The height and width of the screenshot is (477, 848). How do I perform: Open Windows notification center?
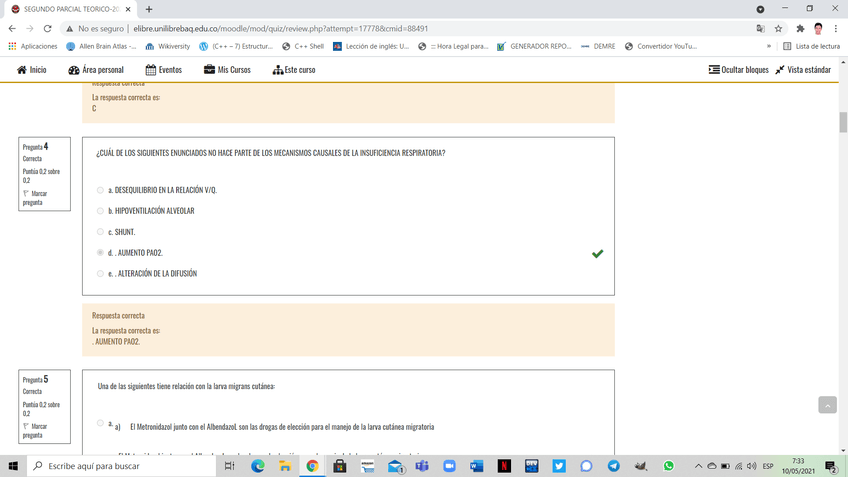[831, 466]
